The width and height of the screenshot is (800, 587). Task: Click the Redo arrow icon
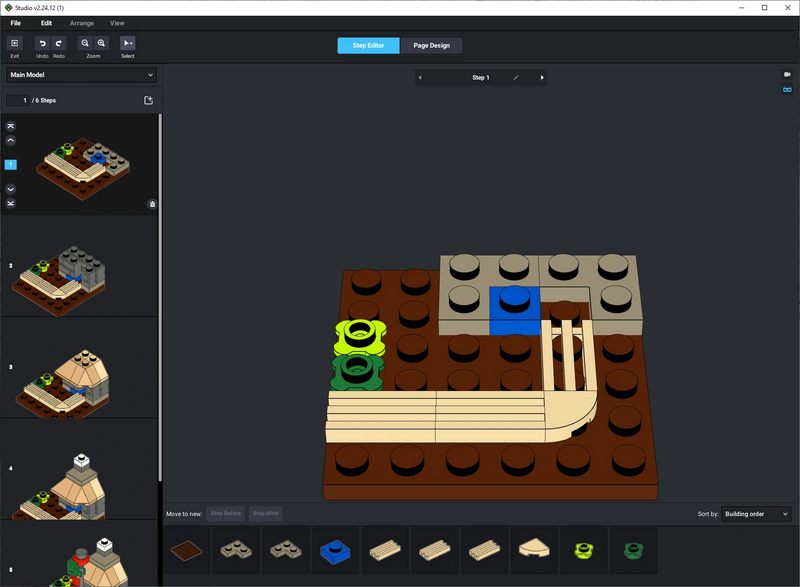(59, 44)
